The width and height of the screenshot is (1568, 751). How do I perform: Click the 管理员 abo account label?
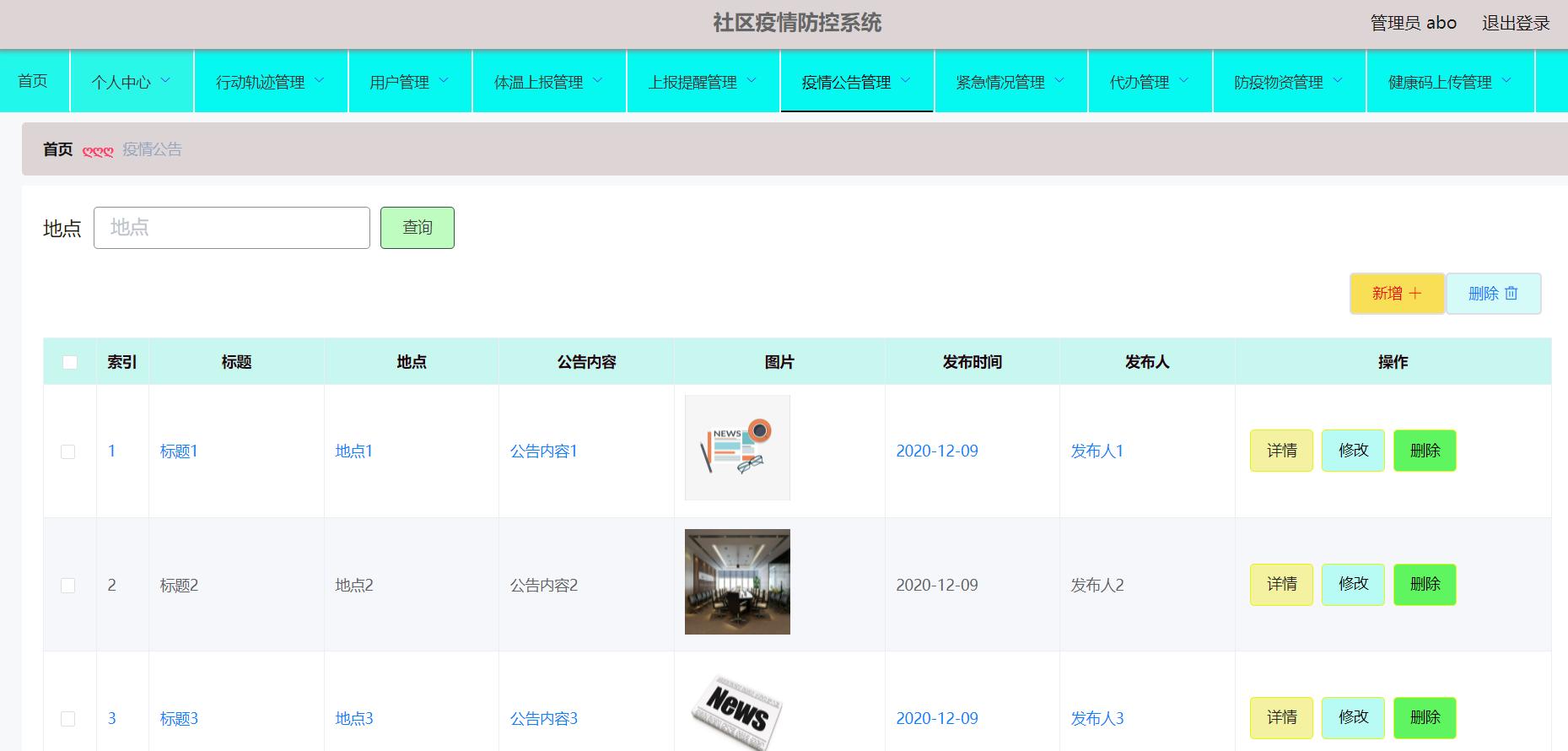click(x=1414, y=24)
